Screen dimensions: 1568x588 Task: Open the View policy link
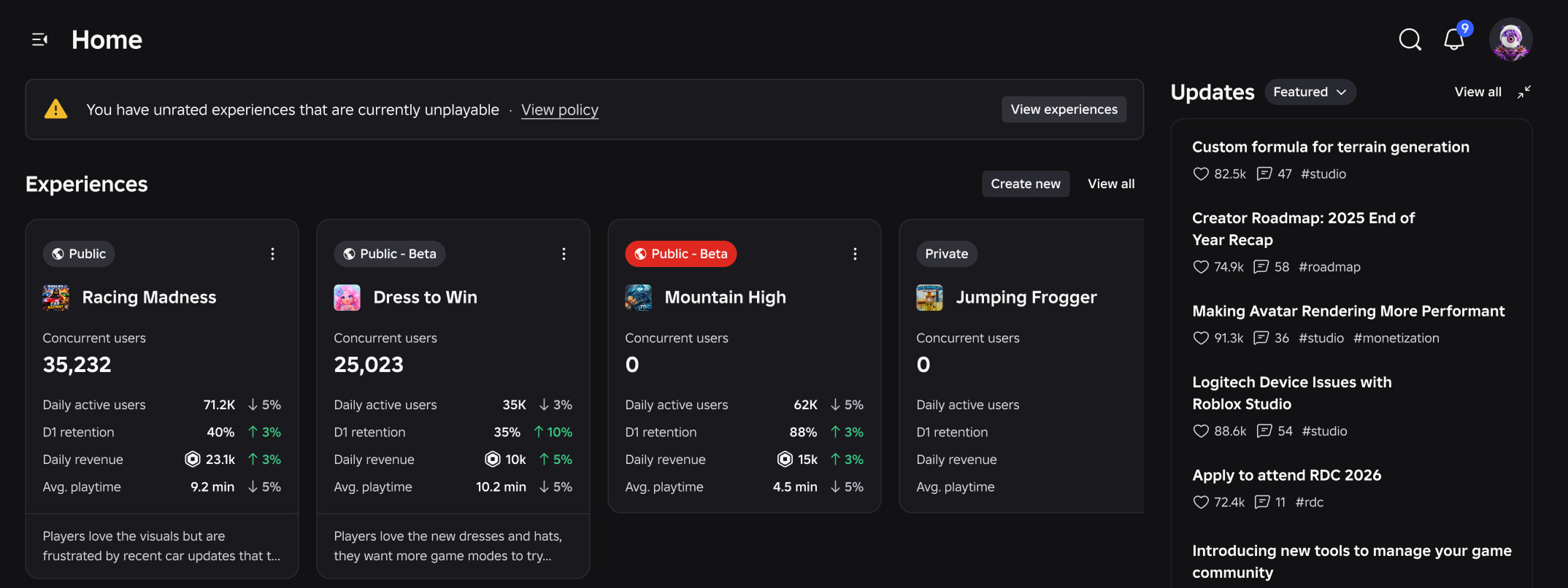tap(560, 109)
